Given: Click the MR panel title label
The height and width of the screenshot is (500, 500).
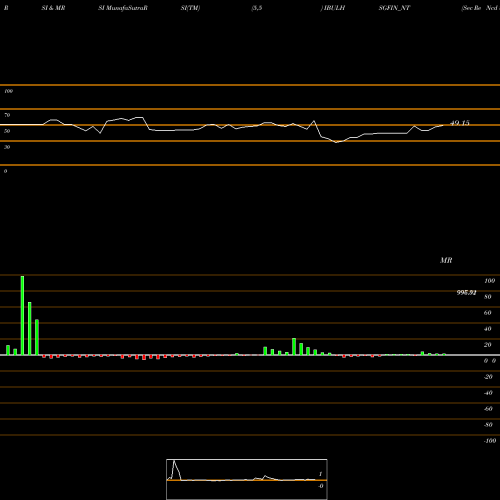Looking at the screenshot, I should point(446,260).
